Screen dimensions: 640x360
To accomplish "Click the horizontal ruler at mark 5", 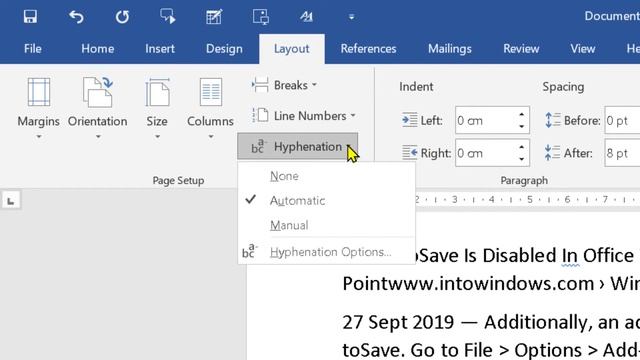I will pos(529,200).
